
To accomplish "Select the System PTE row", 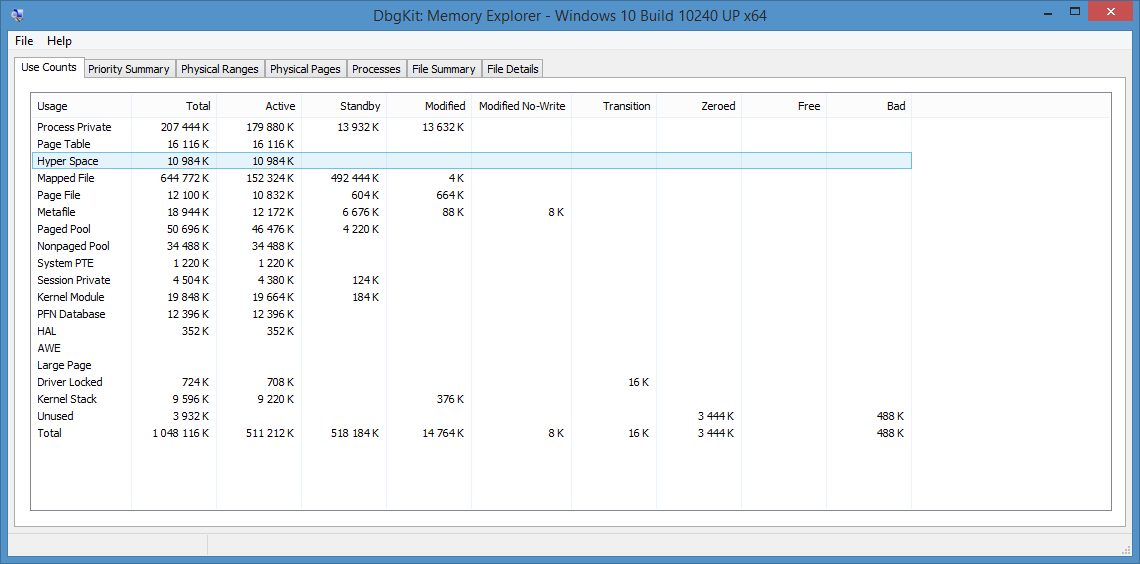I will (x=472, y=263).
